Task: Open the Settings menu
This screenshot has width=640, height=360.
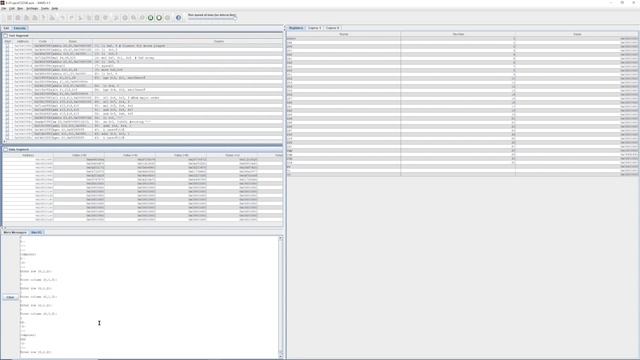Action: point(32,8)
